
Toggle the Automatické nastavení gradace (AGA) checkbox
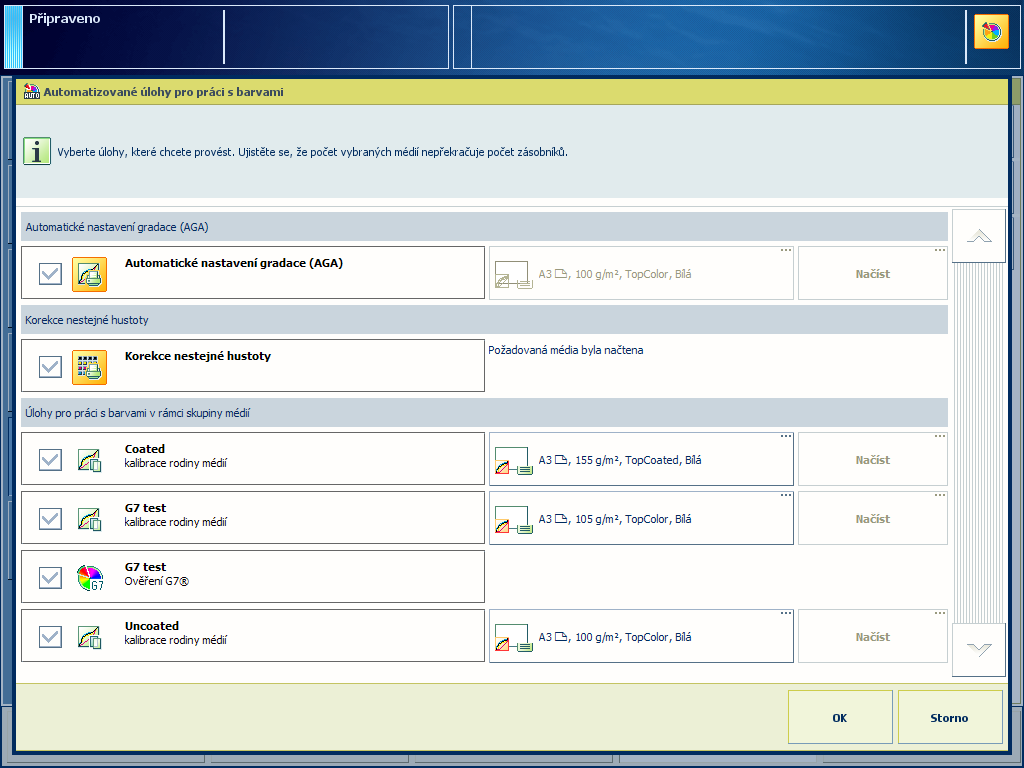(50, 274)
